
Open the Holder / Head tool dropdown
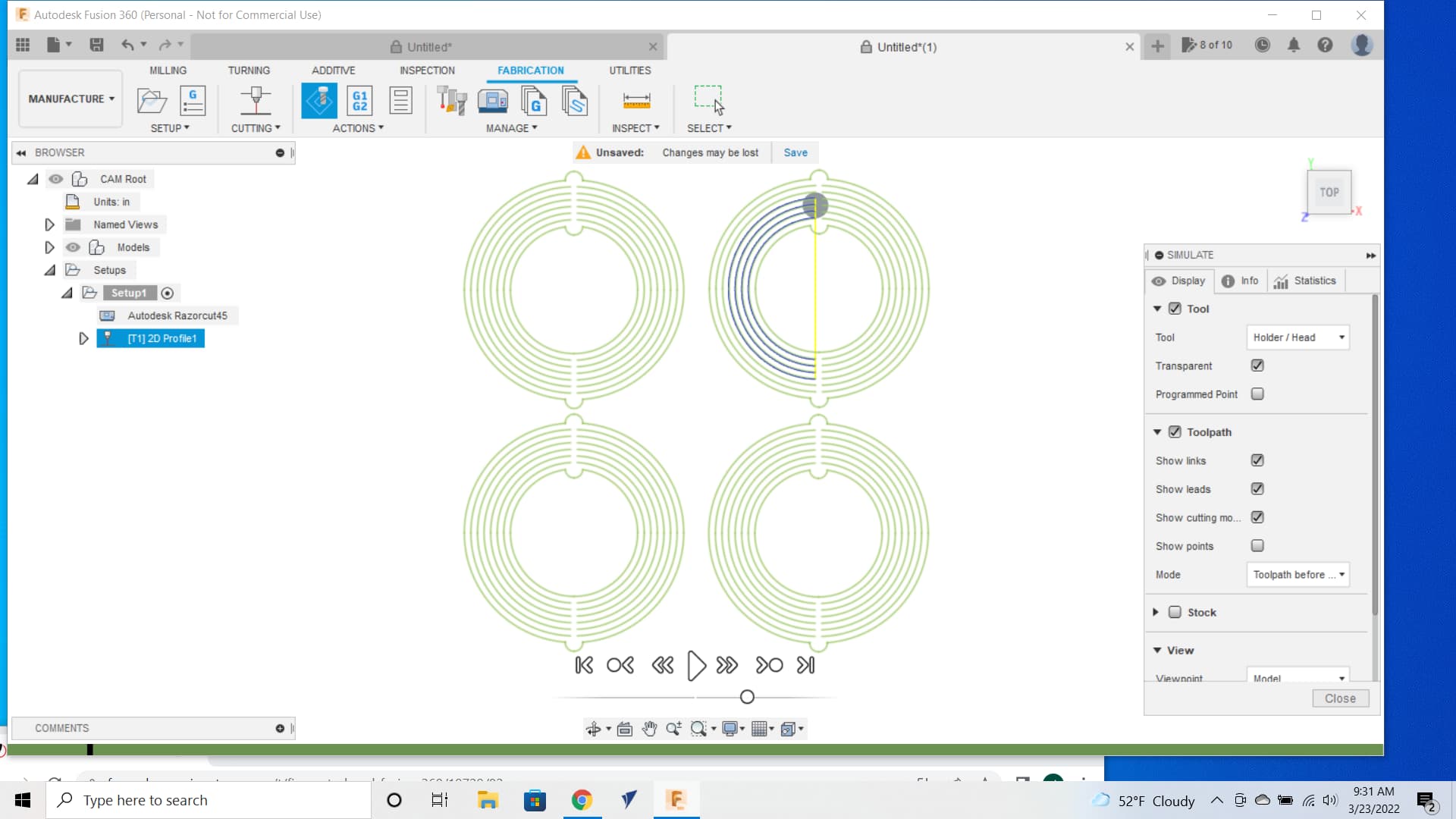coord(1298,337)
